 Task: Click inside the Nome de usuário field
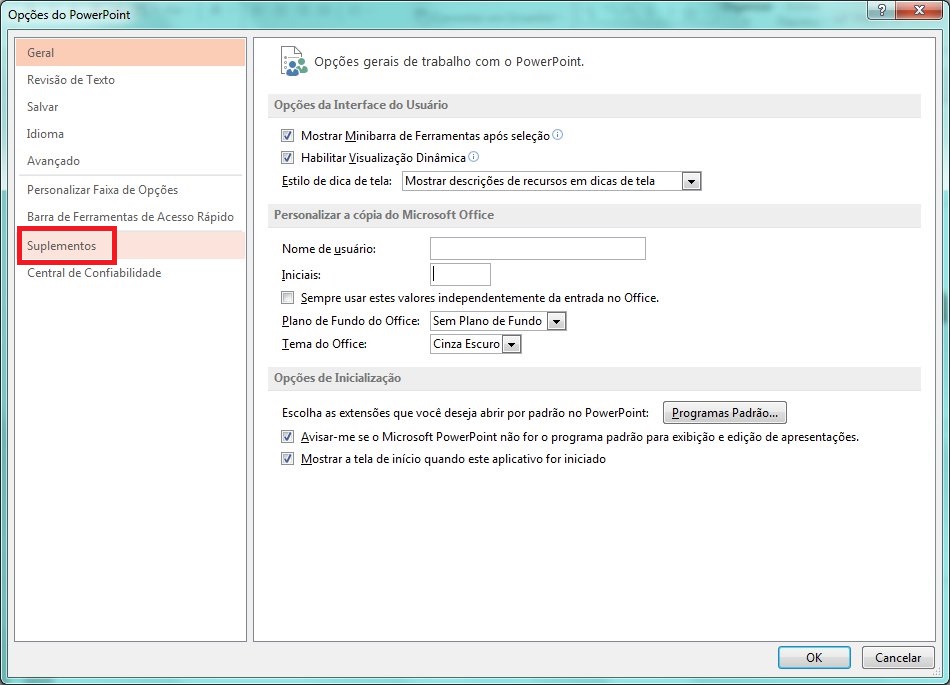(x=537, y=248)
